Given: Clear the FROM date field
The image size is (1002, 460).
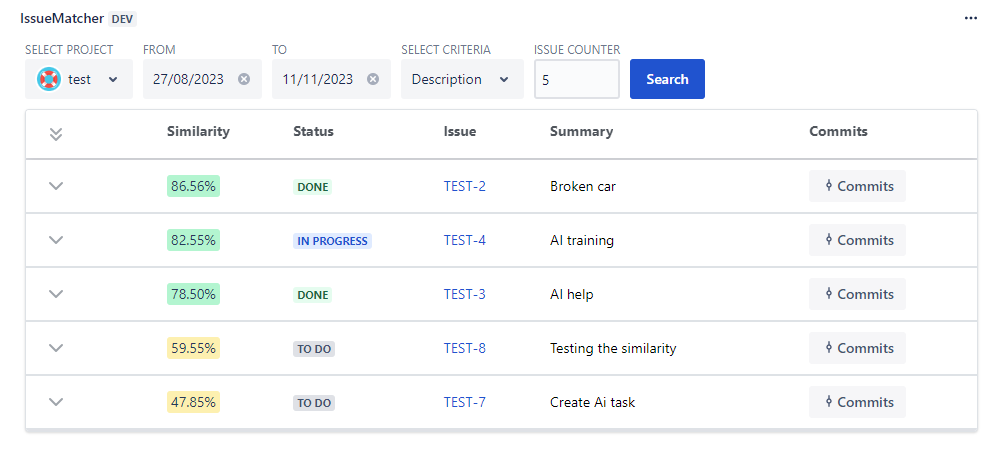Looking at the screenshot, I should pyautogui.click(x=244, y=79).
